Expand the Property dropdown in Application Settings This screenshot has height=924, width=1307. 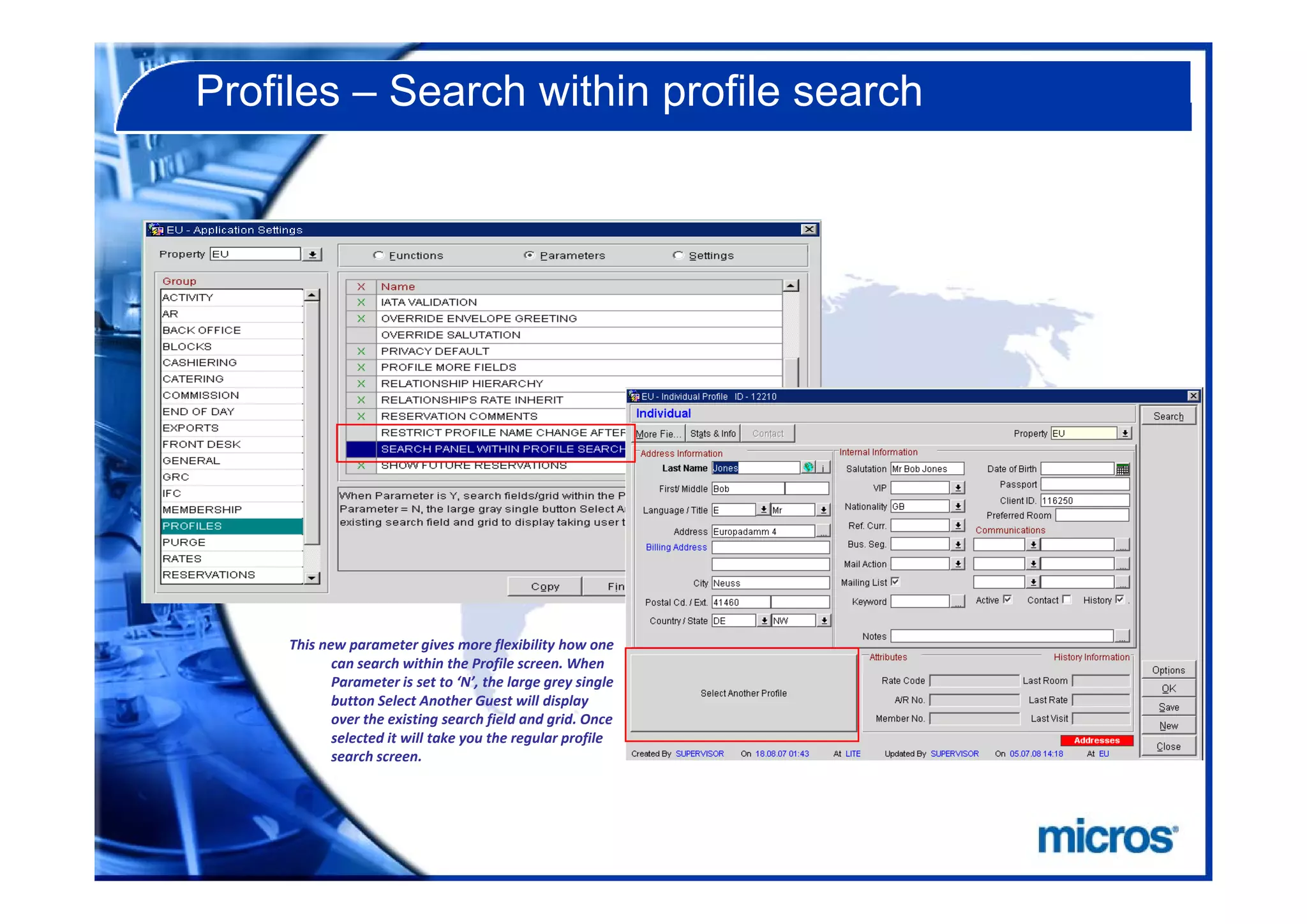312,255
